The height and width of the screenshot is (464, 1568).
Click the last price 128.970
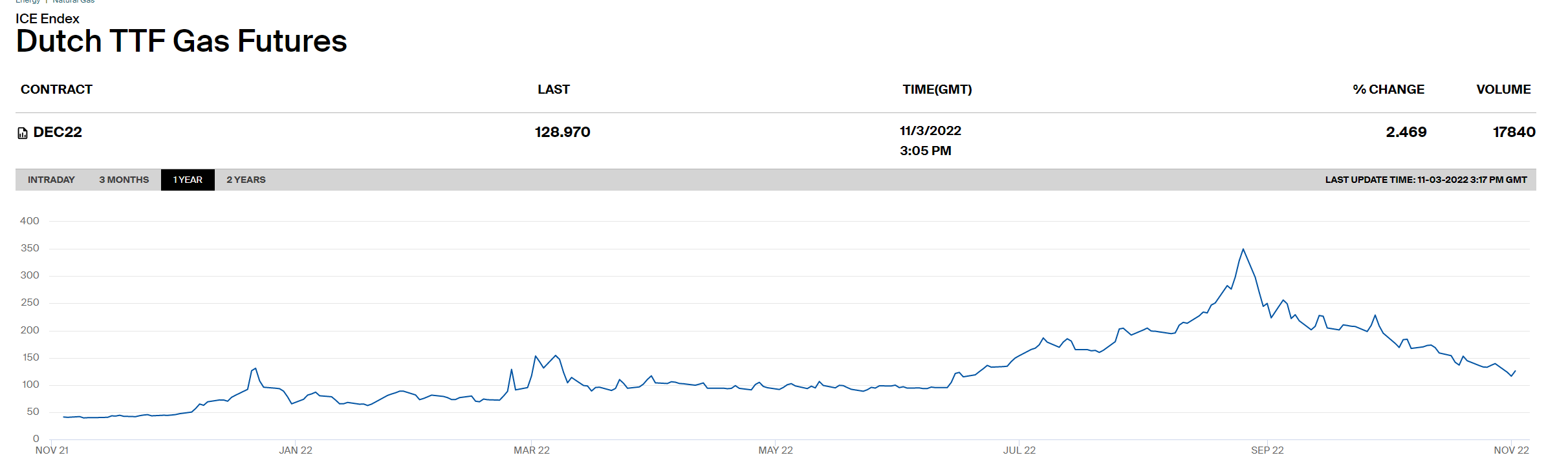tap(563, 132)
